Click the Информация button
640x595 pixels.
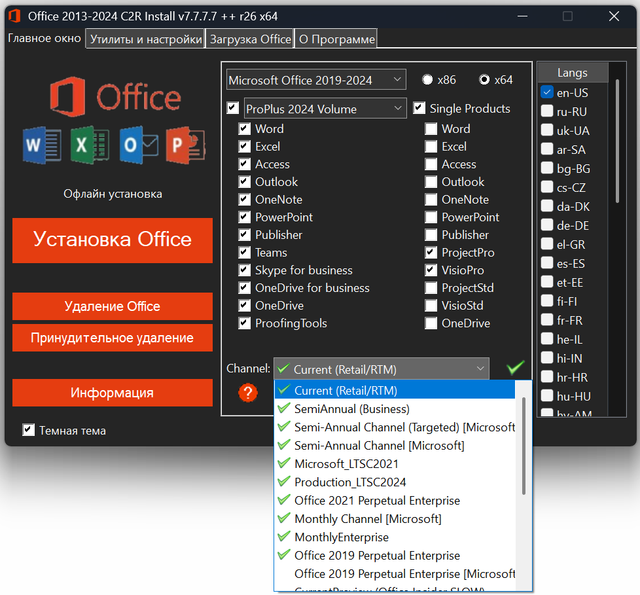(x=112, y=393)
